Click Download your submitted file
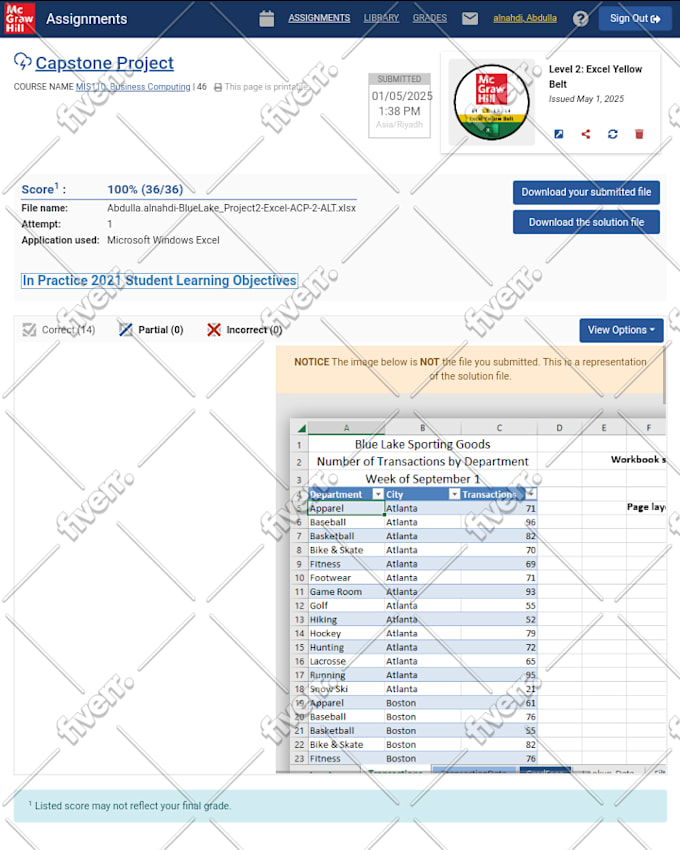Screen dimensions: 680x850 [x=586, y=192]
